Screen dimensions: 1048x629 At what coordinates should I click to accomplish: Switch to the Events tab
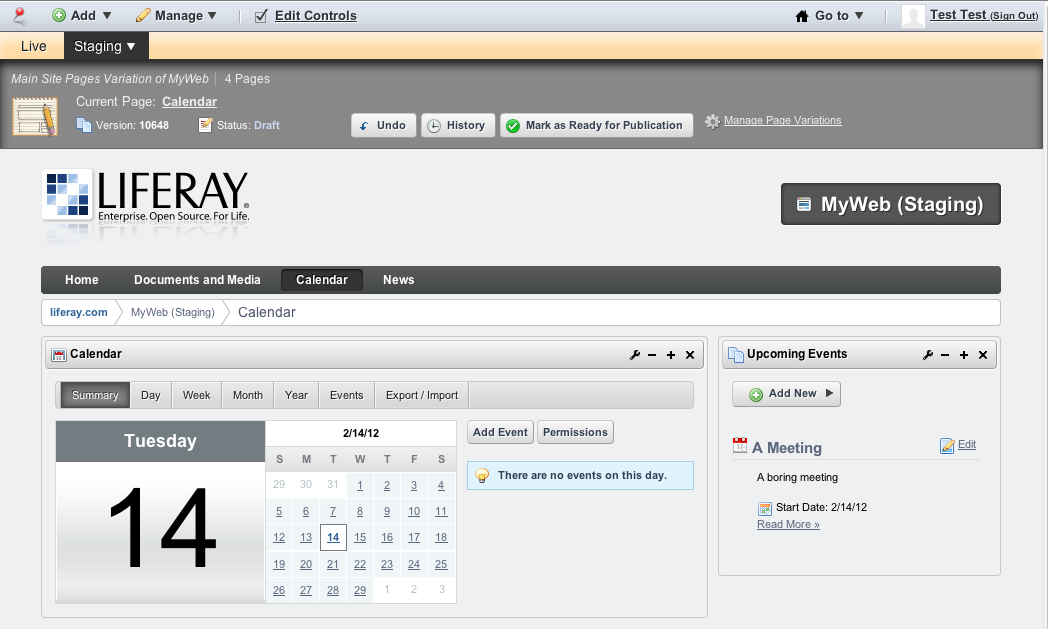[346, 395]
